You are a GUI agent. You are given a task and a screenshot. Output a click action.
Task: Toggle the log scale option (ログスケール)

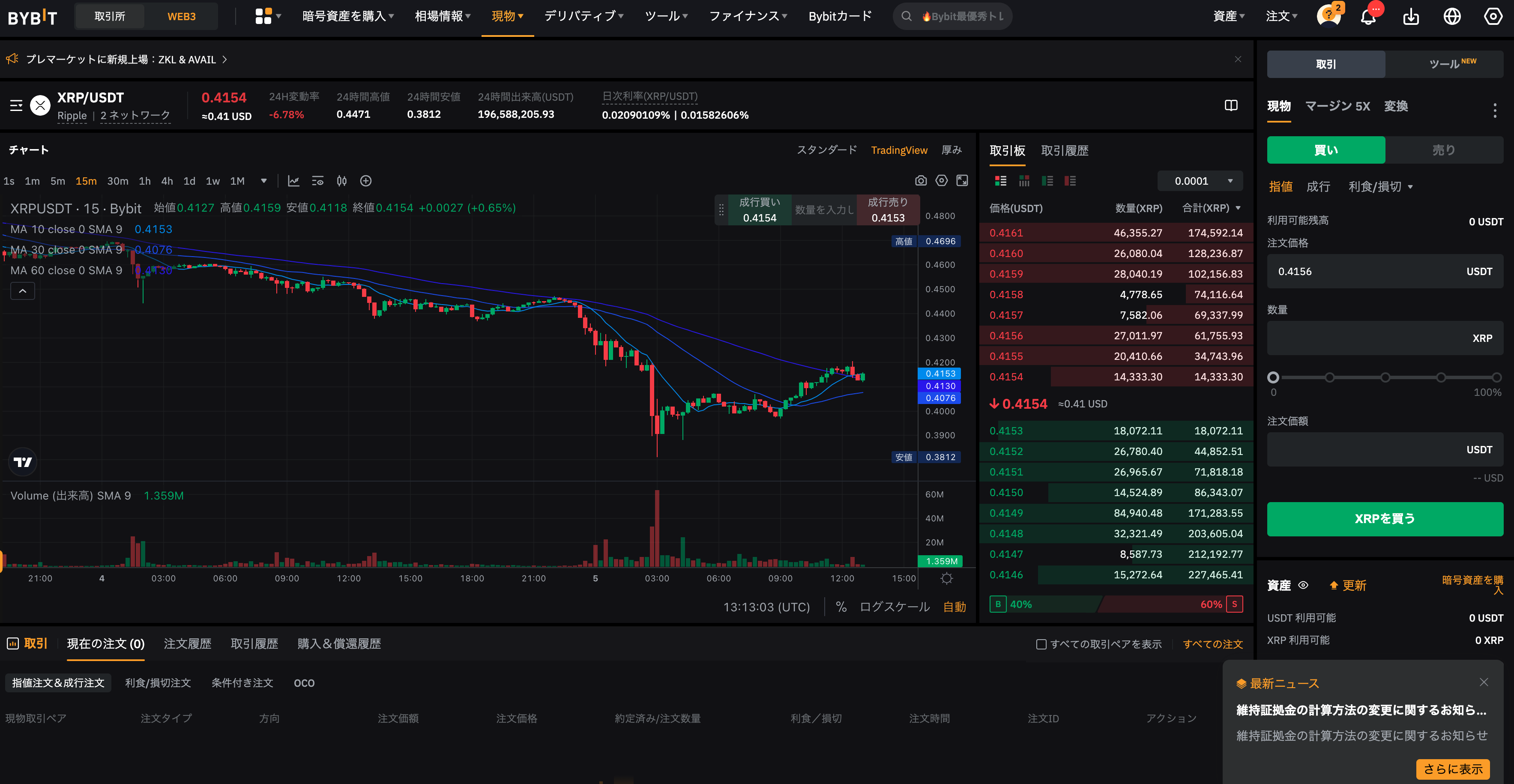coord(894,607)
